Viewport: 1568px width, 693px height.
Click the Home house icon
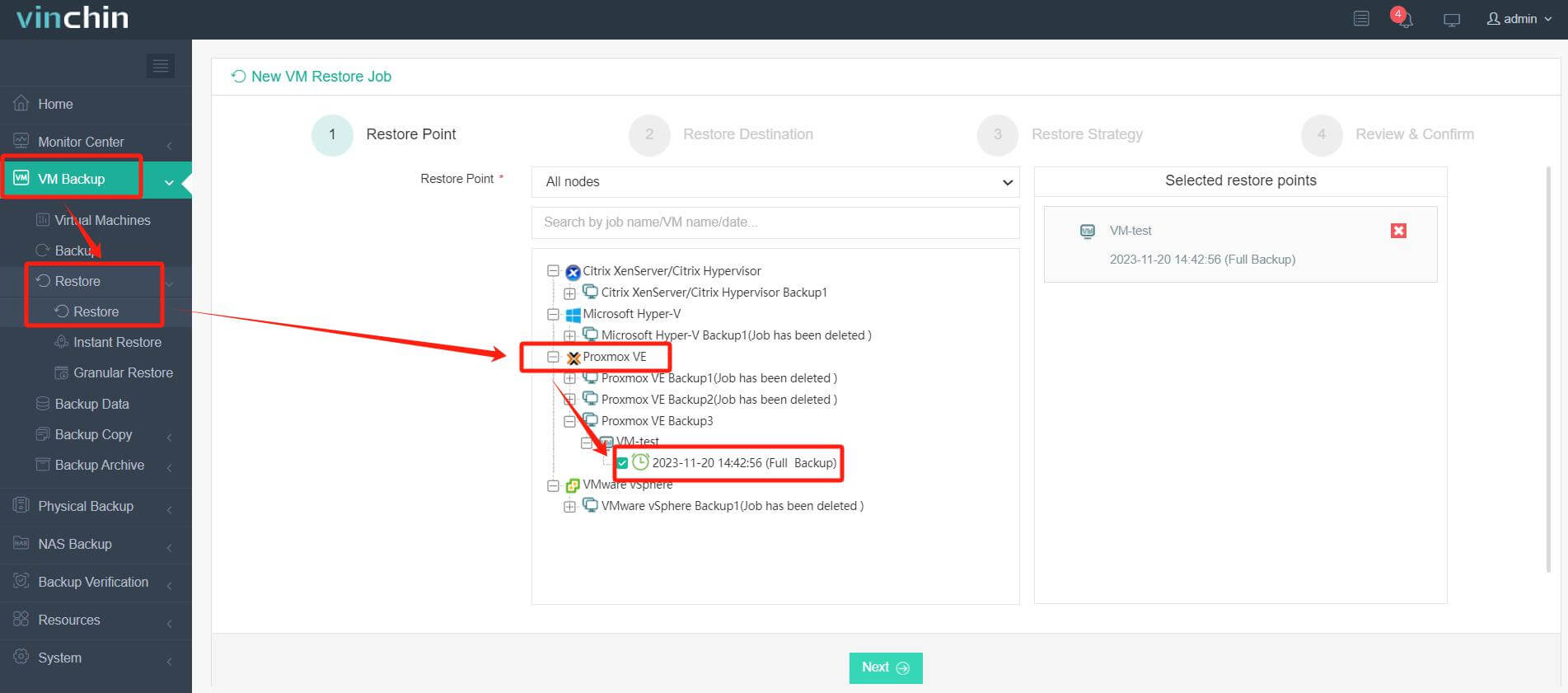click(21, 103)
